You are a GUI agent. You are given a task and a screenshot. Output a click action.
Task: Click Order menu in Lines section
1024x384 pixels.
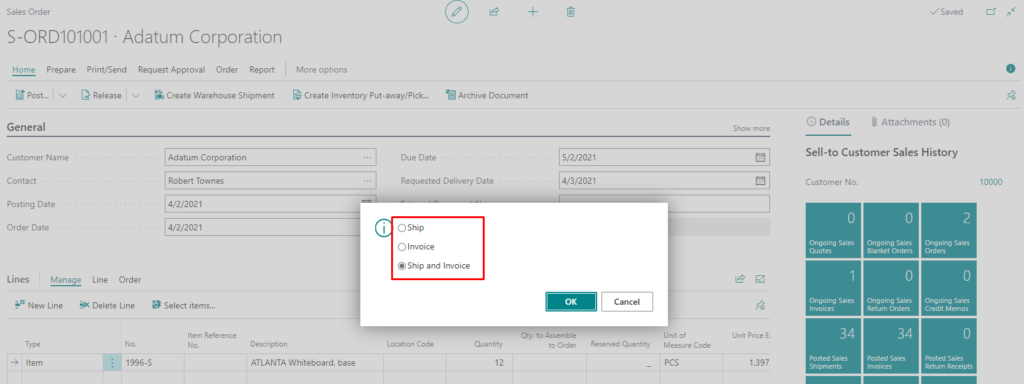129,280
